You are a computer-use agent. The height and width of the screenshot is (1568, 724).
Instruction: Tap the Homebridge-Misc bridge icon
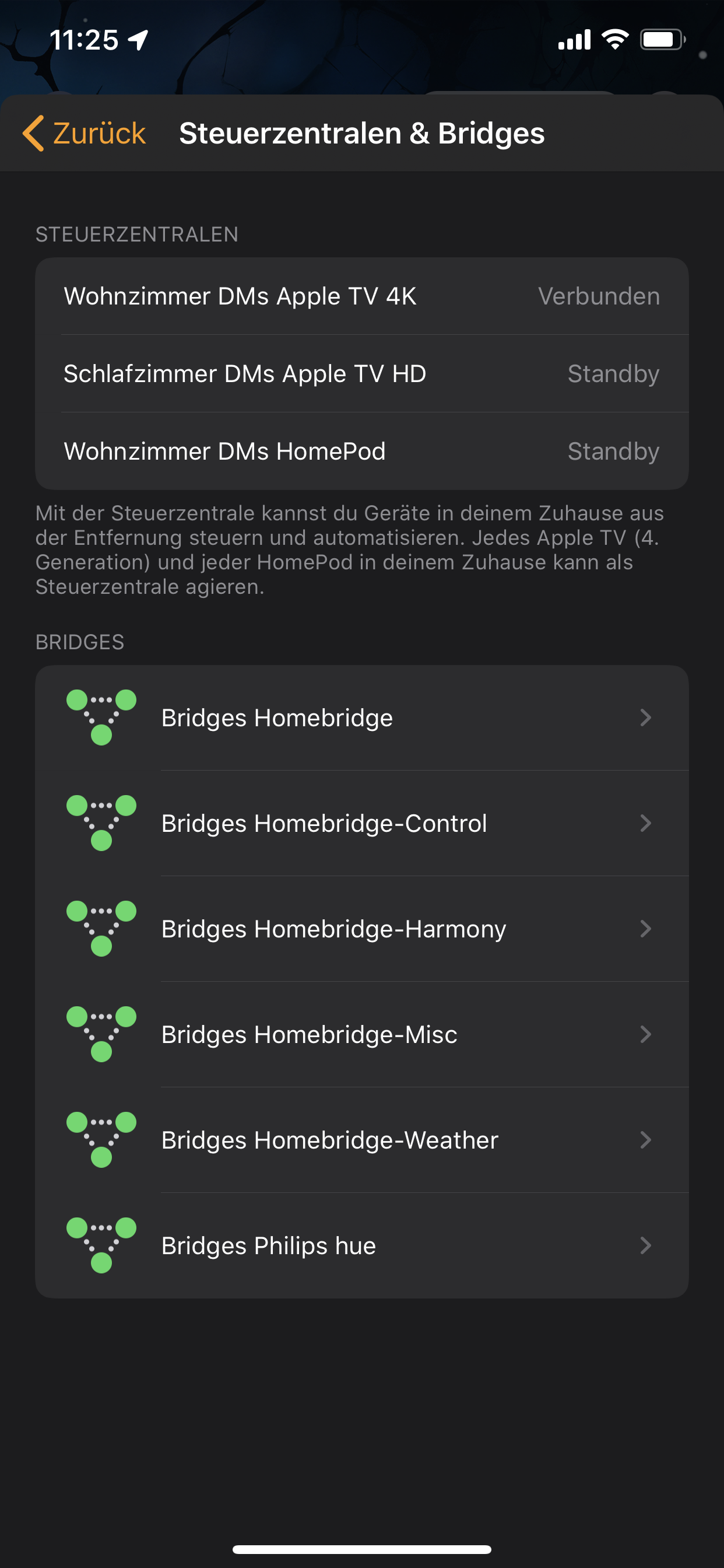pos(101,1034)
